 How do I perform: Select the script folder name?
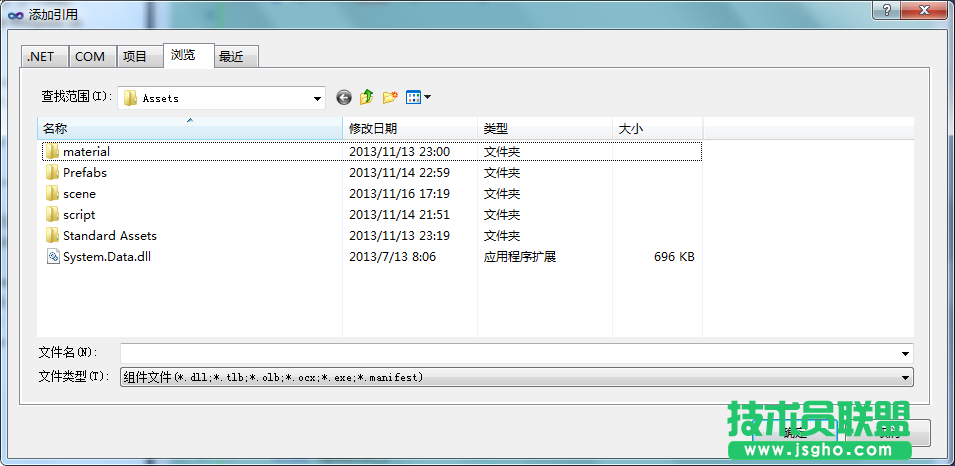click(79, 214)
